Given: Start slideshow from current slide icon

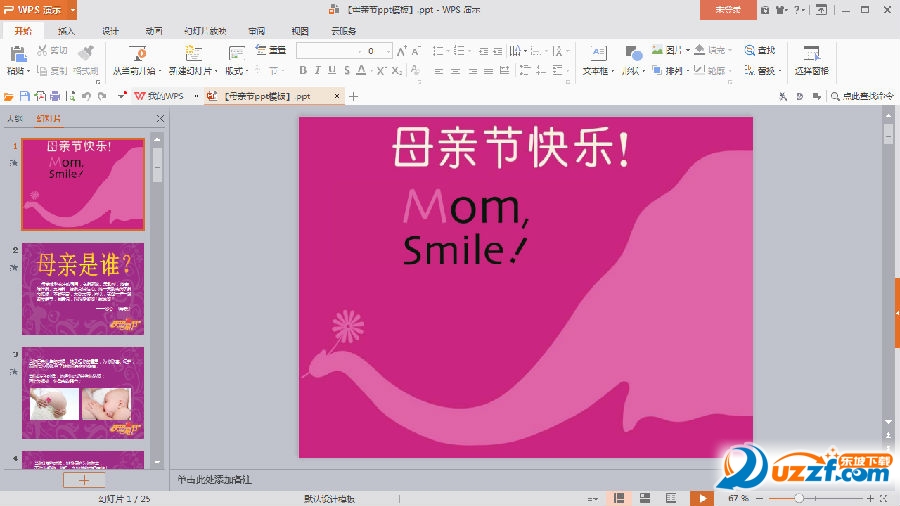Looking at the screenshot, I should coord(138,53).
